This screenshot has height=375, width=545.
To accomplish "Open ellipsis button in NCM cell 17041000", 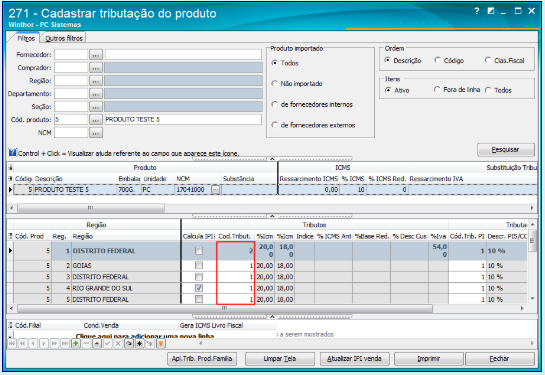I will tap(216, 190).
